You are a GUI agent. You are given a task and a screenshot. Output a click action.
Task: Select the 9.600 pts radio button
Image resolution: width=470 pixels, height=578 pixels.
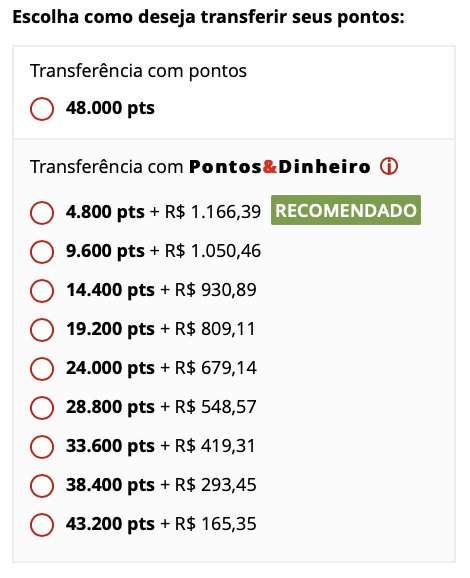pos(42,252)
